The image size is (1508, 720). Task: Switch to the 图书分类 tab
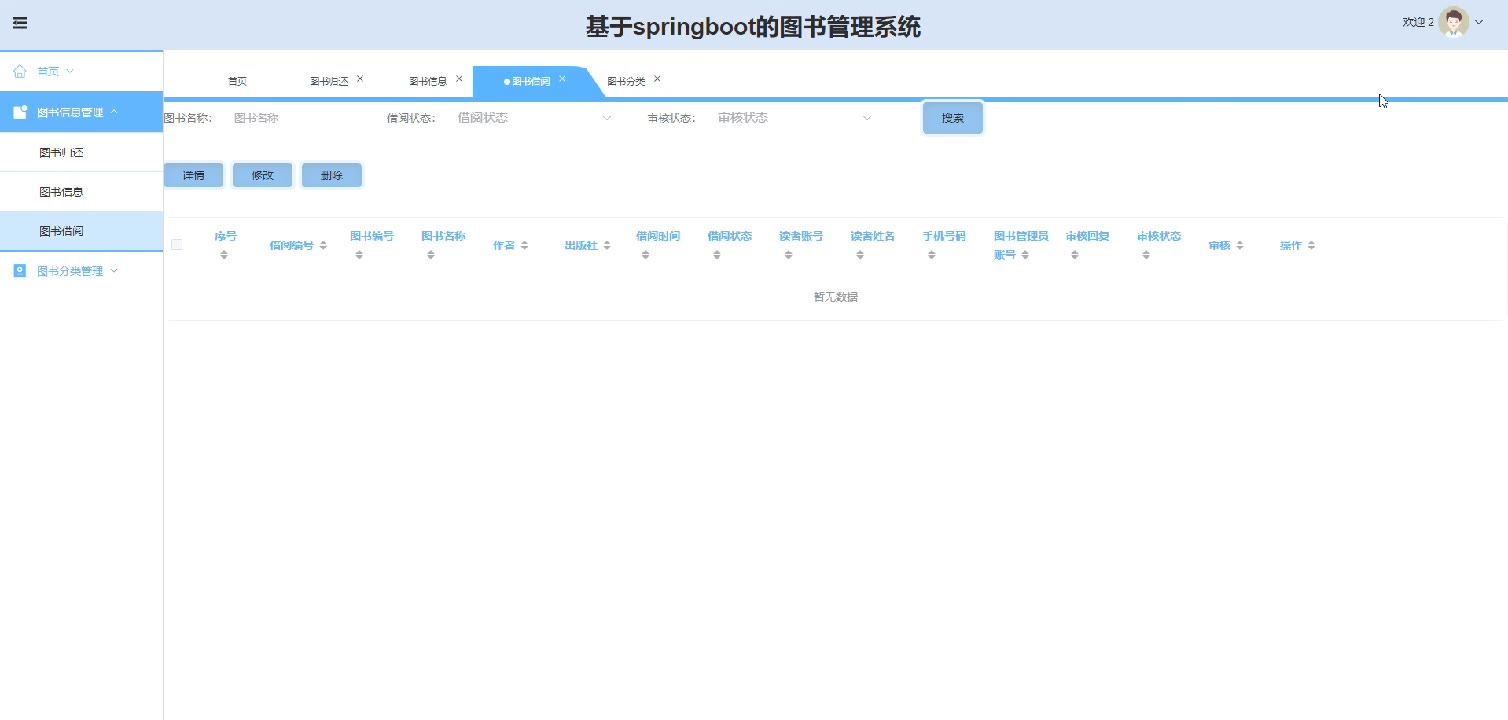[626, 82]
